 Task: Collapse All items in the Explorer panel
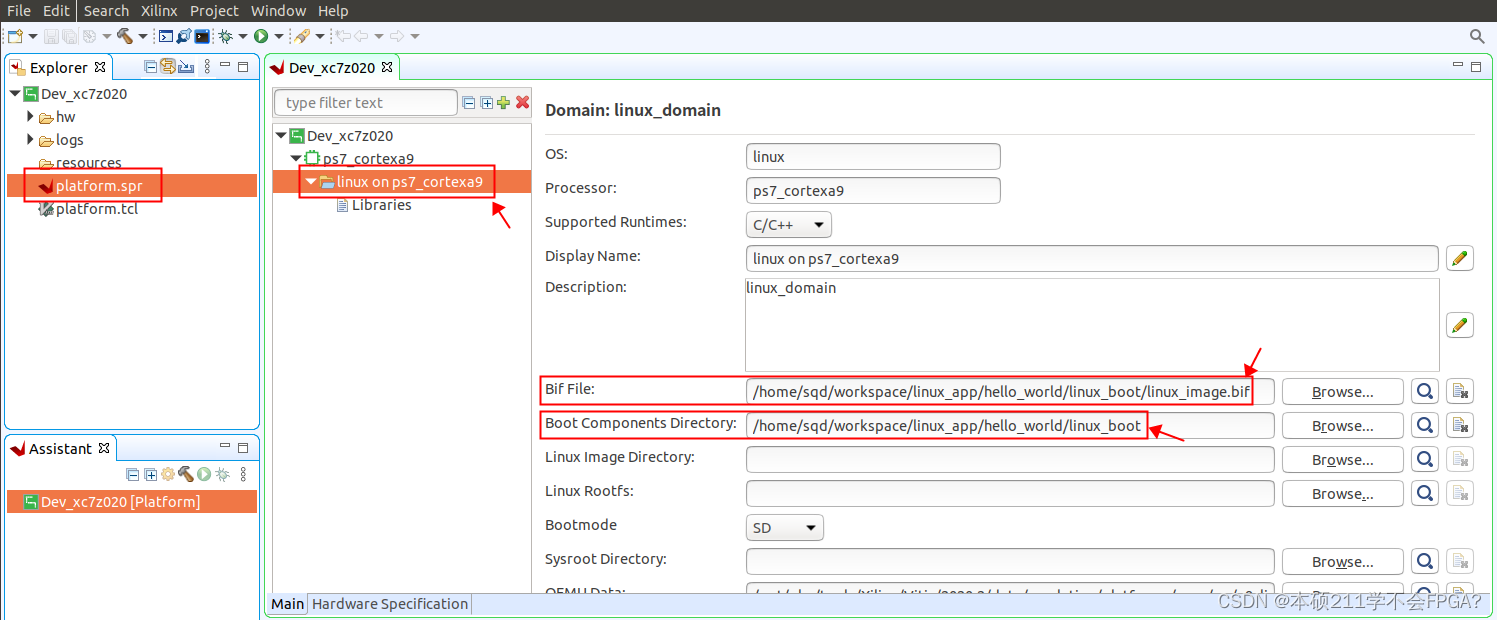click(x=150, y=66)
